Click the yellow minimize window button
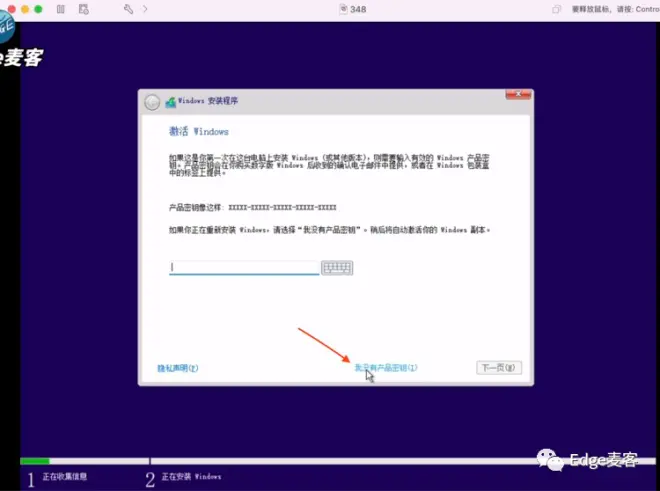 [25, 9]
